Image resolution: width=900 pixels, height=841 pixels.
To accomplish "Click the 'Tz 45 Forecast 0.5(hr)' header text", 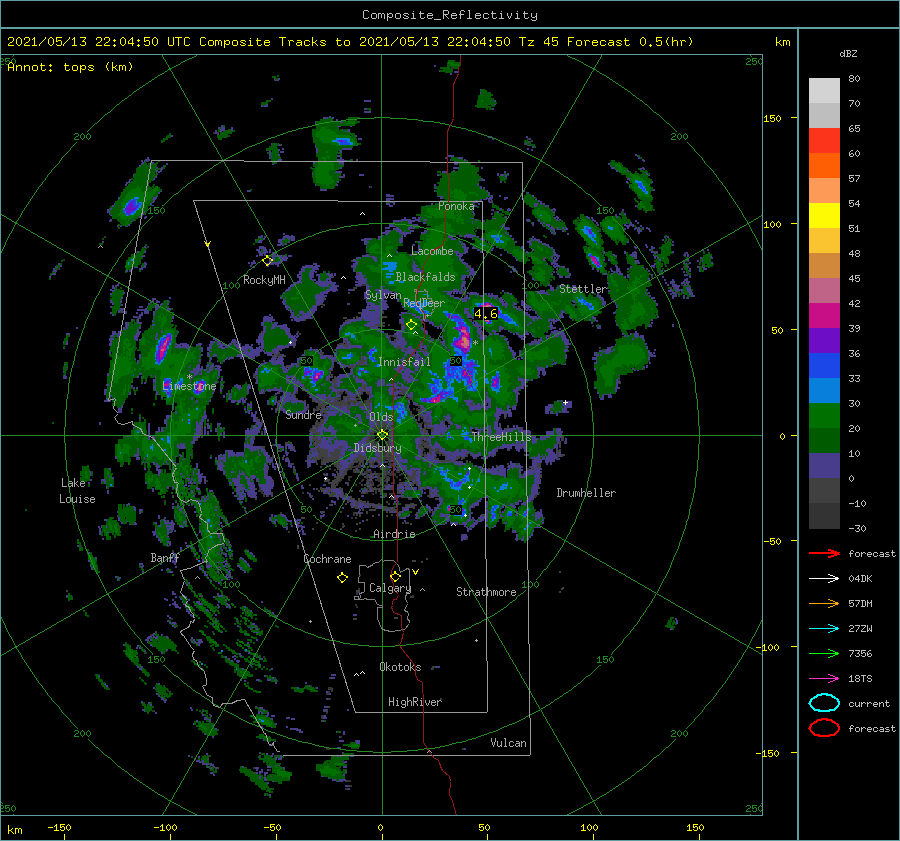I will point(606,42).
